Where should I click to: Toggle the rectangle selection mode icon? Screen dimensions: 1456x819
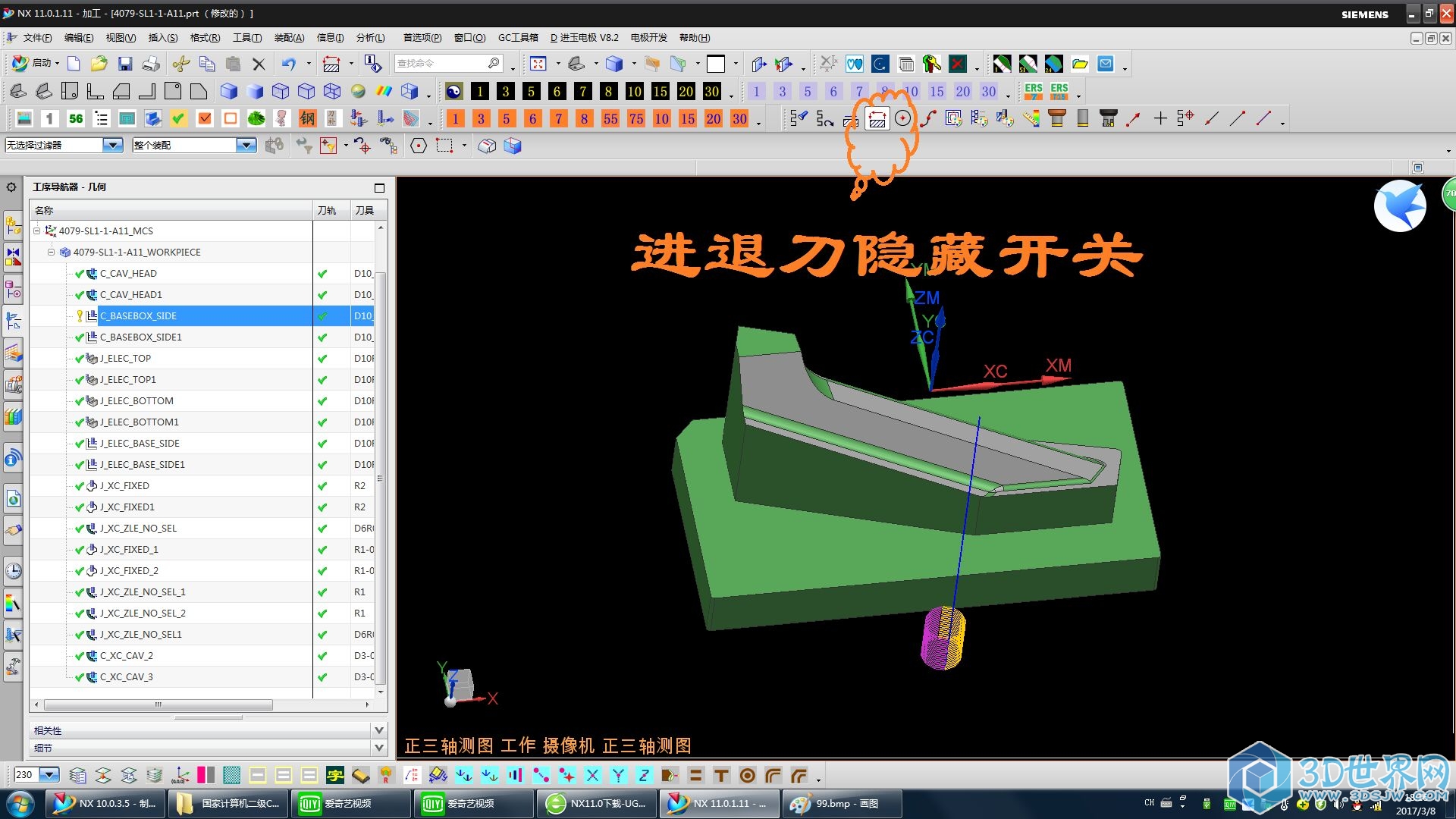point(444,146)
